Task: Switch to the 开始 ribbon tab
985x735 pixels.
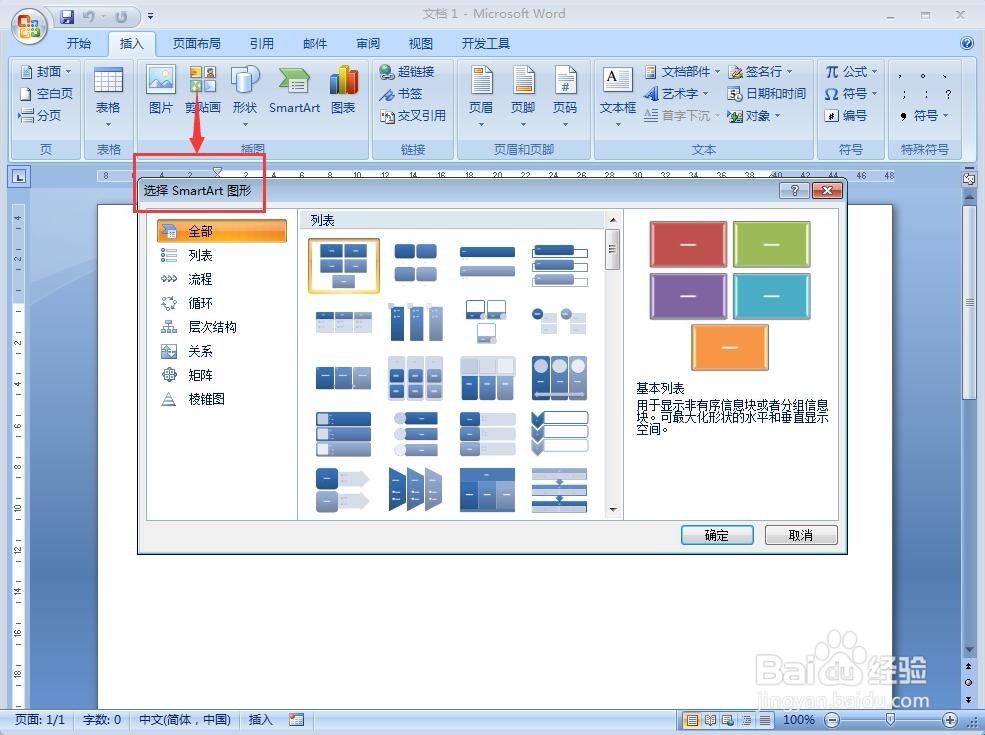Action: tap(79, 43)
